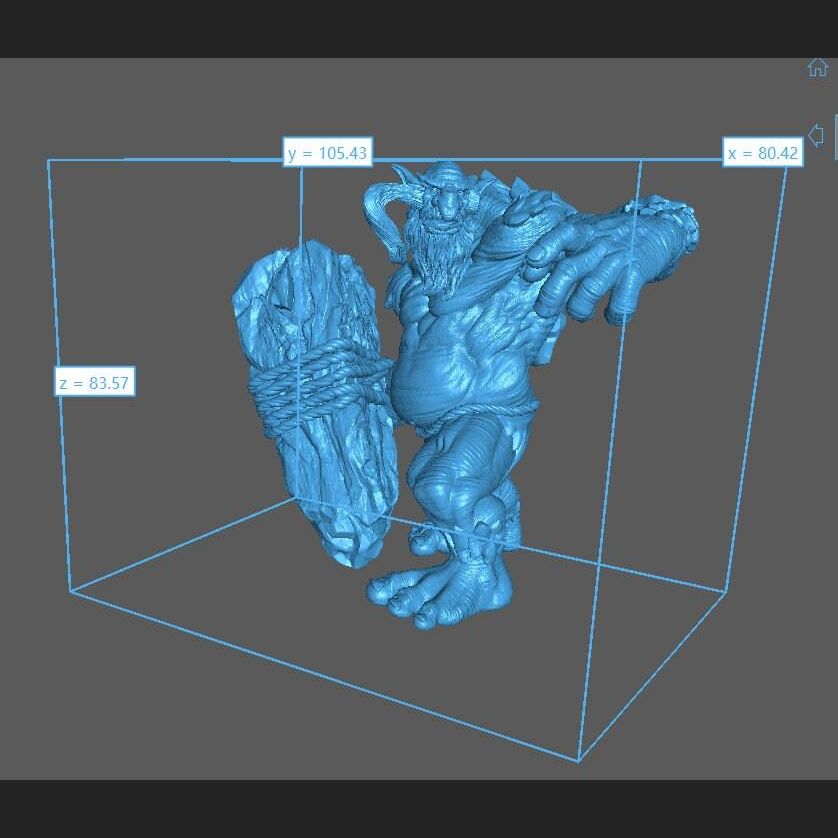Screen dimensions: 838x838
Task: Click the bounding box bottom-left corner
Action: point(70,591)
